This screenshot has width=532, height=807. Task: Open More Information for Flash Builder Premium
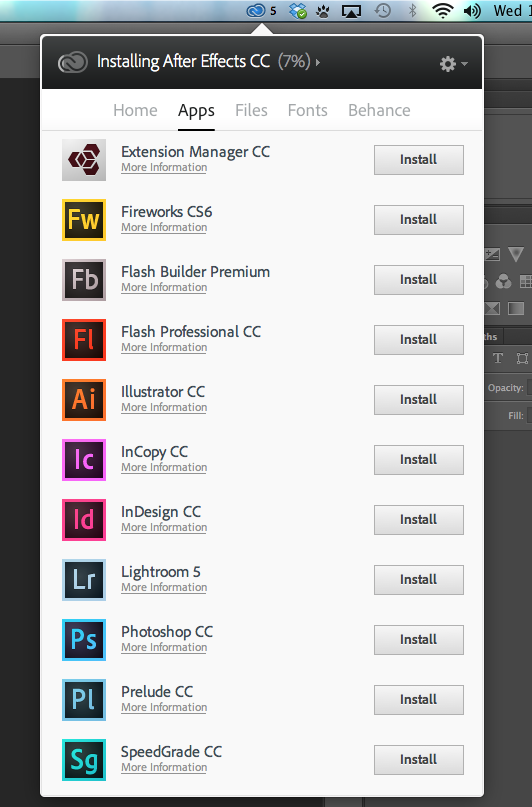[164, 288]
